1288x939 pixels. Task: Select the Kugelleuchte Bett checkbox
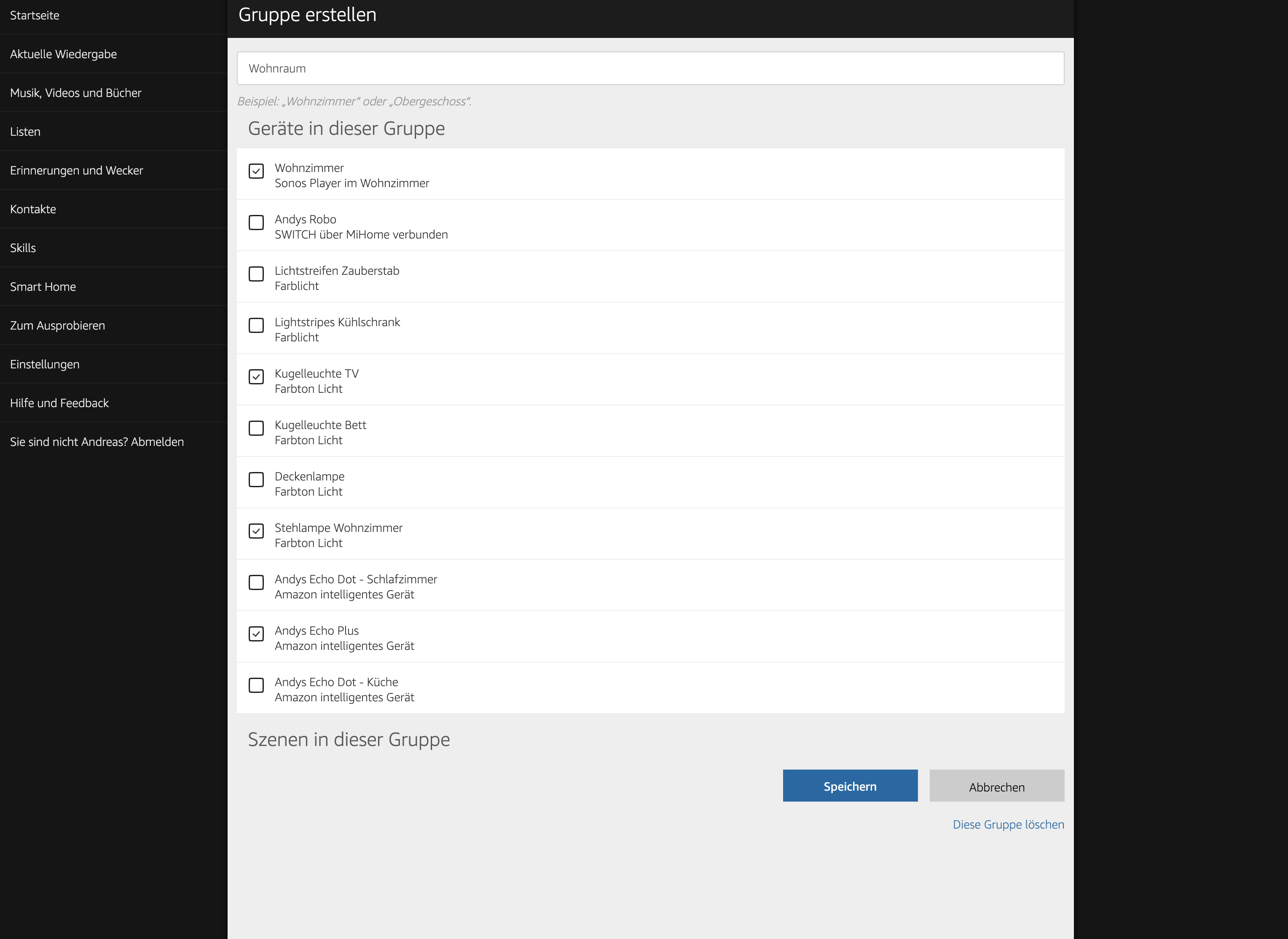[x=256, y=428]
